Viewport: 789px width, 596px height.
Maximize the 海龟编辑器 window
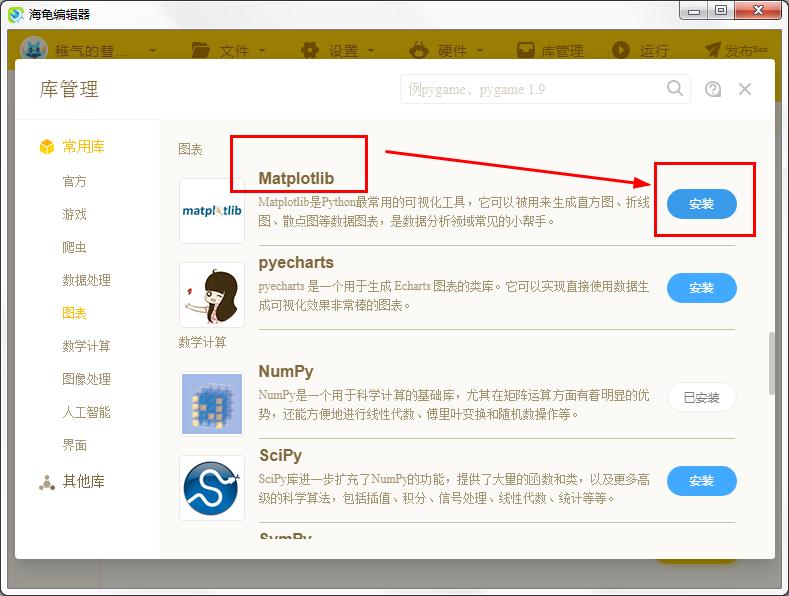(721, 11)
